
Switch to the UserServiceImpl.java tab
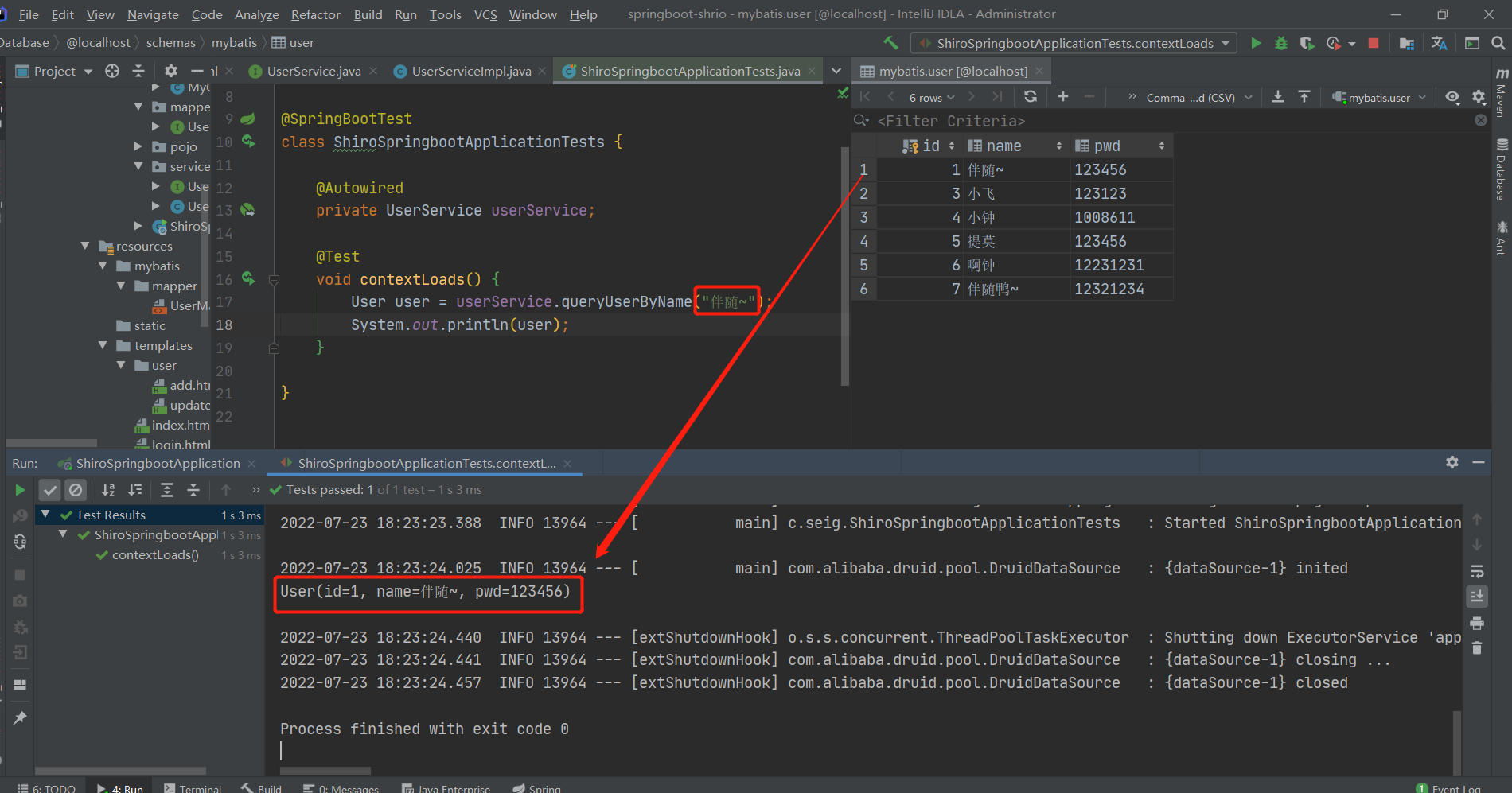pos(471,71)
